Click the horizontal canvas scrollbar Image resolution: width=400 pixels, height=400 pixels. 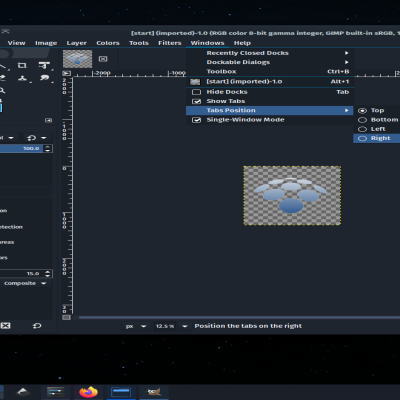point(238,317)
